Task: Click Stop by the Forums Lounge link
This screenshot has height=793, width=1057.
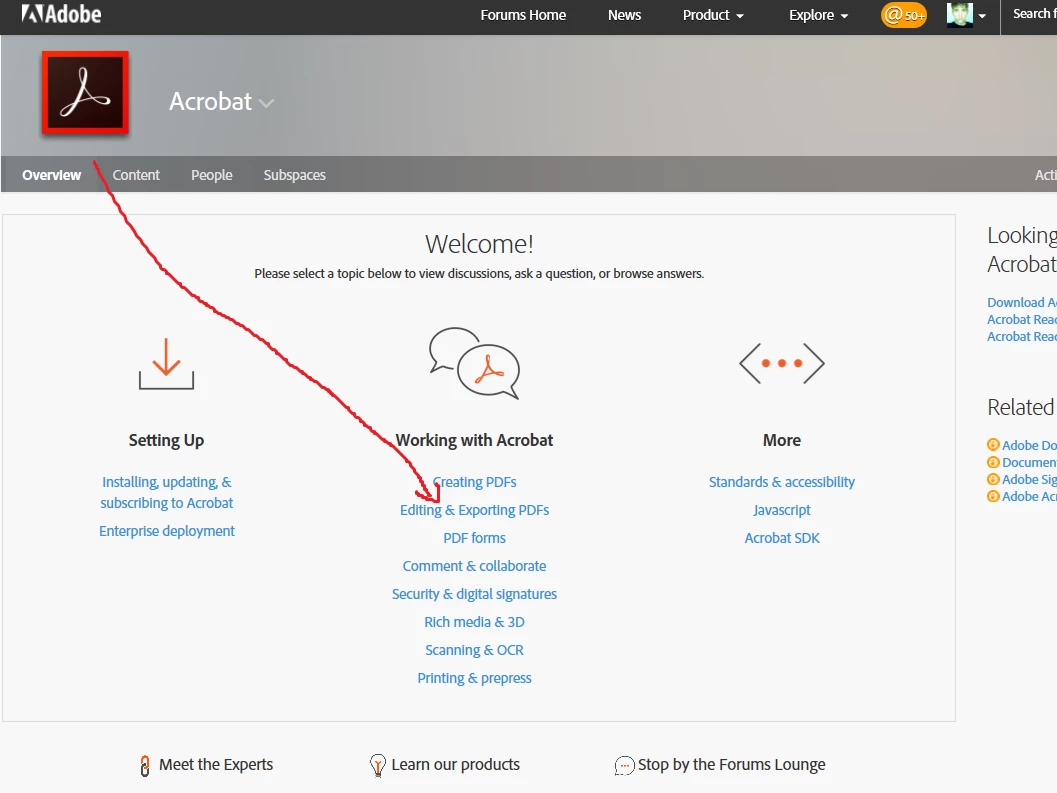Action: click(731, 765)
